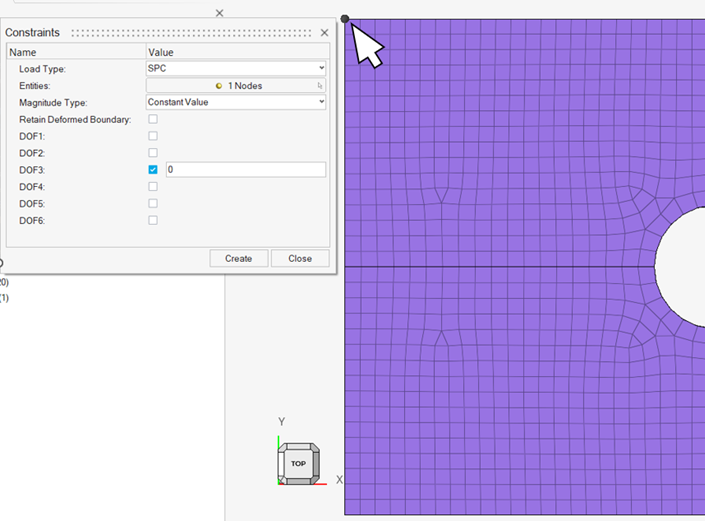Enable the DOF6 checkbox
Image resolution: width=705 pixels, height=521 pixels.
[153, 220]
